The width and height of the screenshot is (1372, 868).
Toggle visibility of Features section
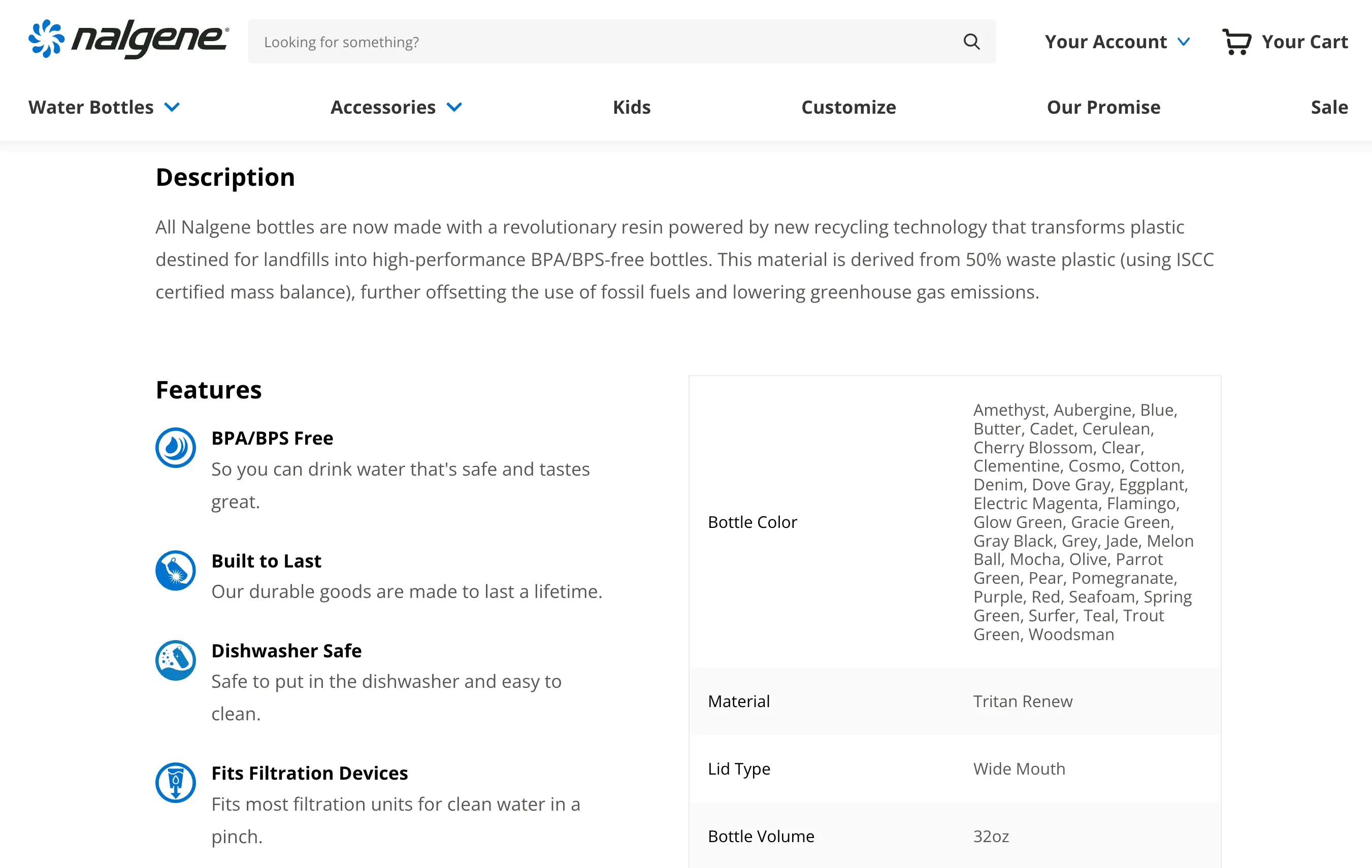(x=208, y=388)
